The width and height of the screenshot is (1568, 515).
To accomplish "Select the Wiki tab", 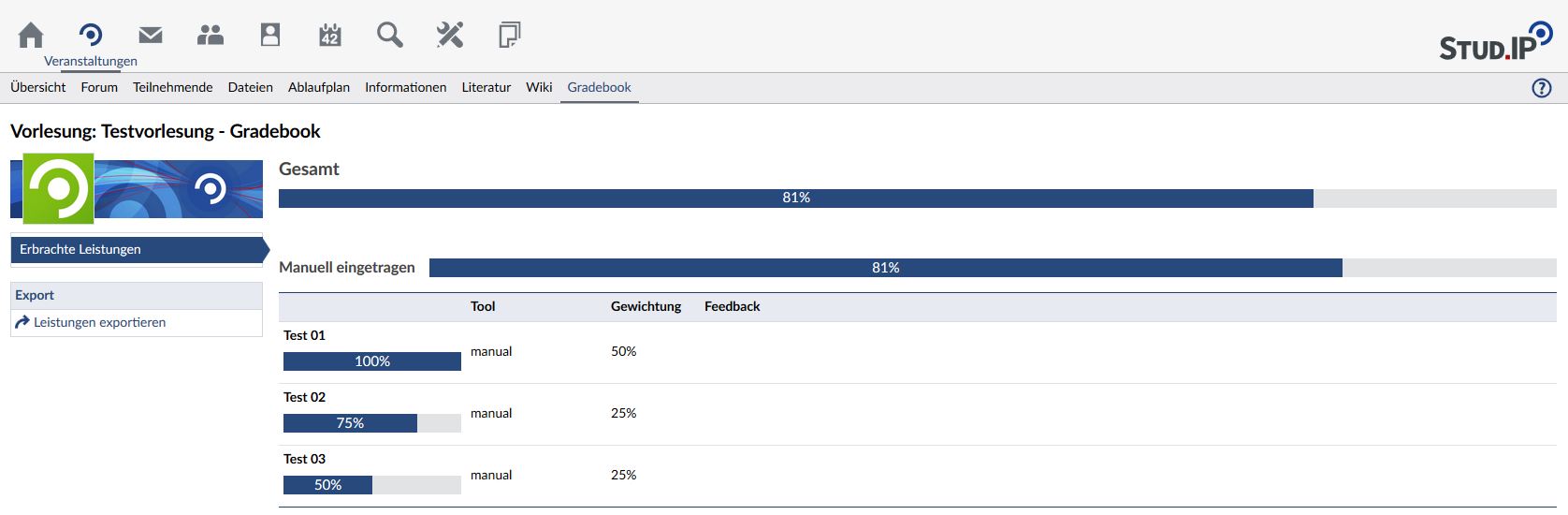I will [539, 87].
